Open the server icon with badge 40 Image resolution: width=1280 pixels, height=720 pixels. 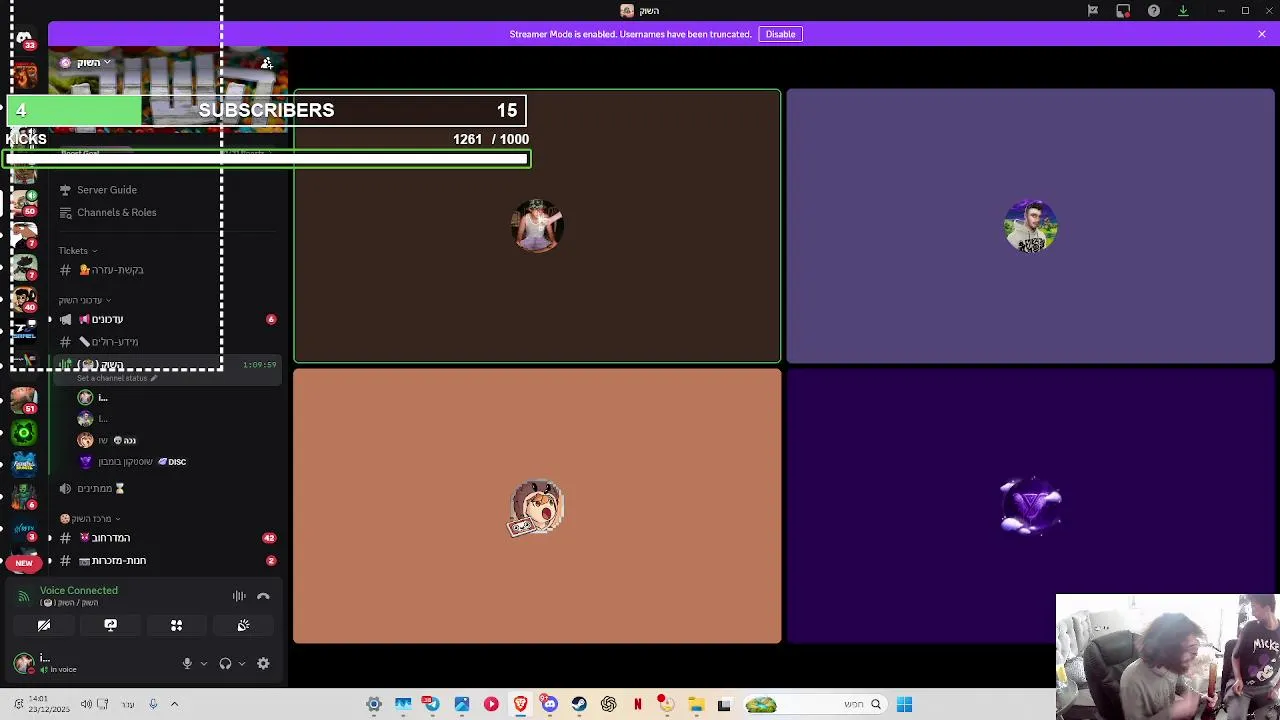(x=24, y=298)
